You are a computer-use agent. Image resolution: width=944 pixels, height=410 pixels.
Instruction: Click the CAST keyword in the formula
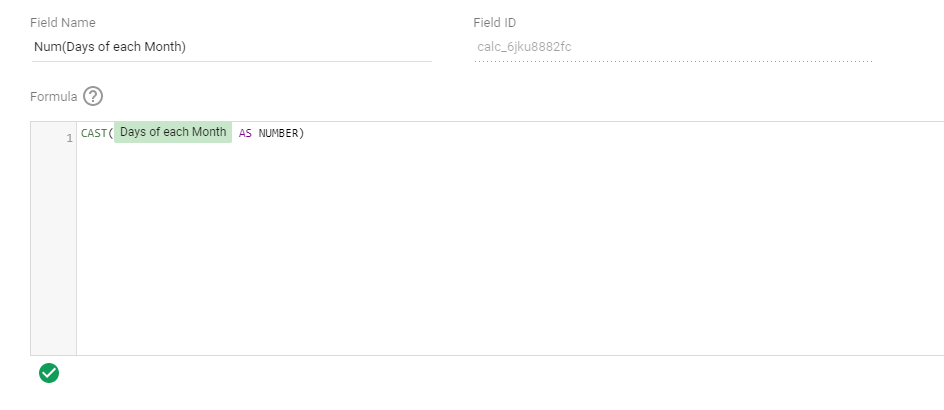[93, 133]
